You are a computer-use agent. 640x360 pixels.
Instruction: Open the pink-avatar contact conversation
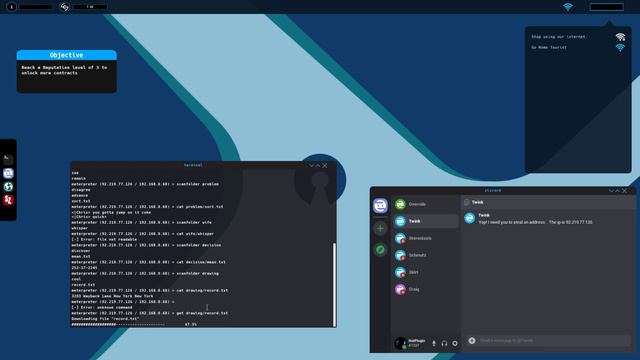(x=426, y=289)
